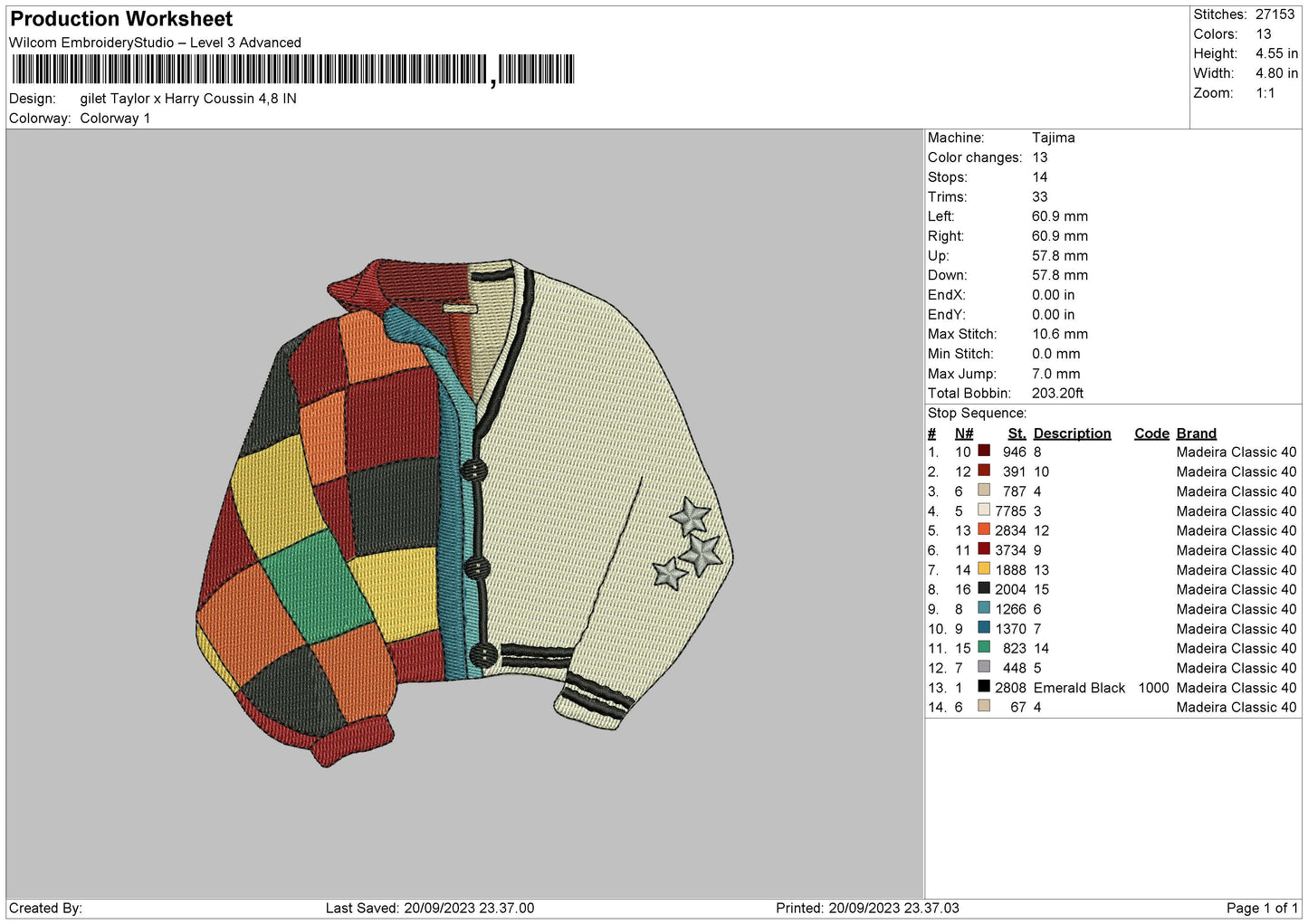Click the zoom value 1:1

pyautogui.click(x=1265, y=93)
